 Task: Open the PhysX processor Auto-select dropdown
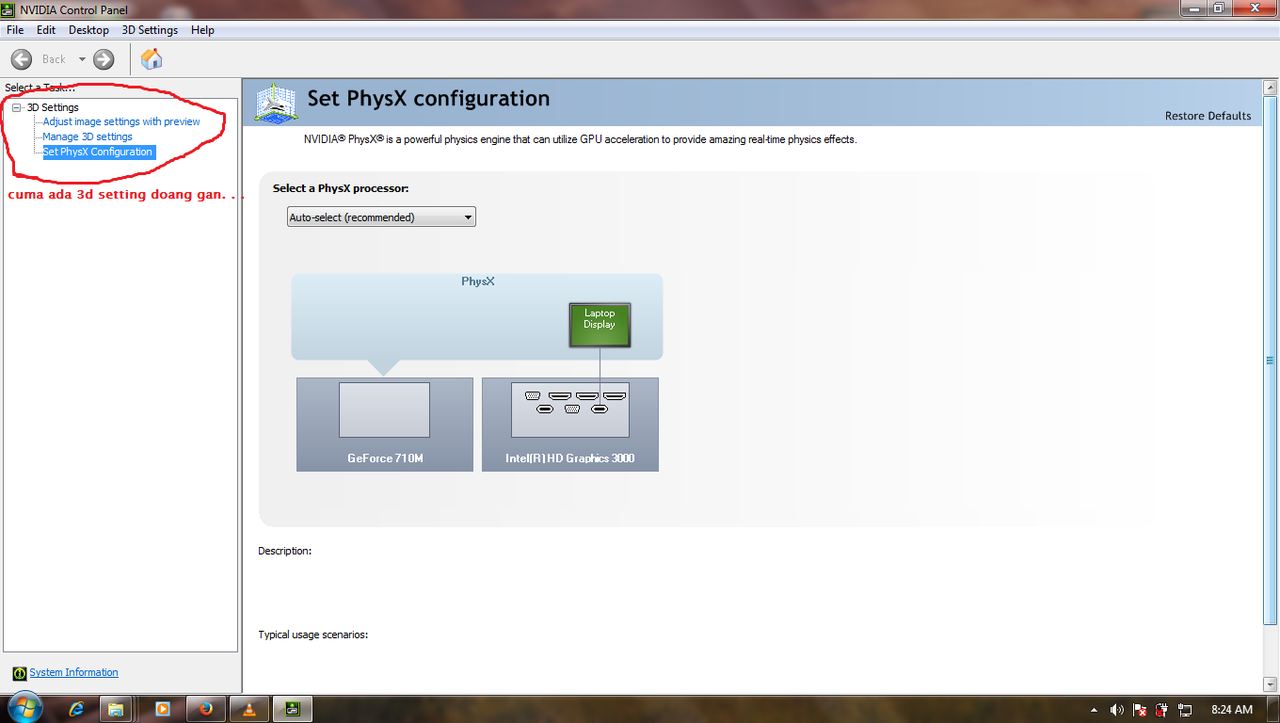pos(381,217)
